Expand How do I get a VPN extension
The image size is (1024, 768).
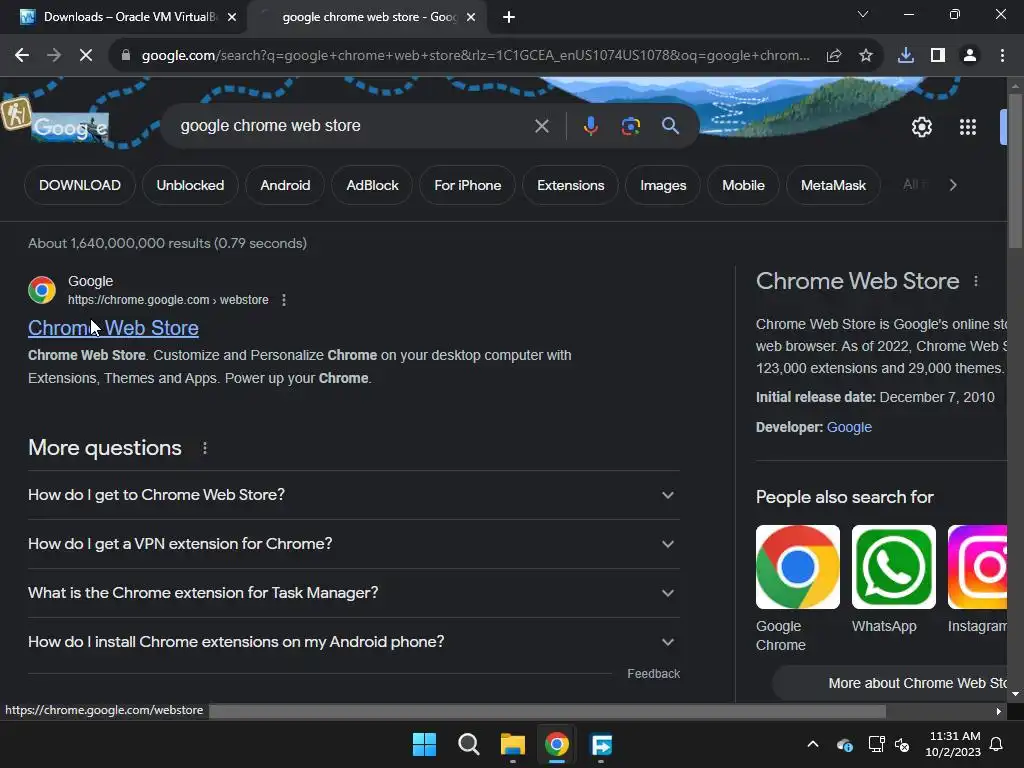[353, 544]
